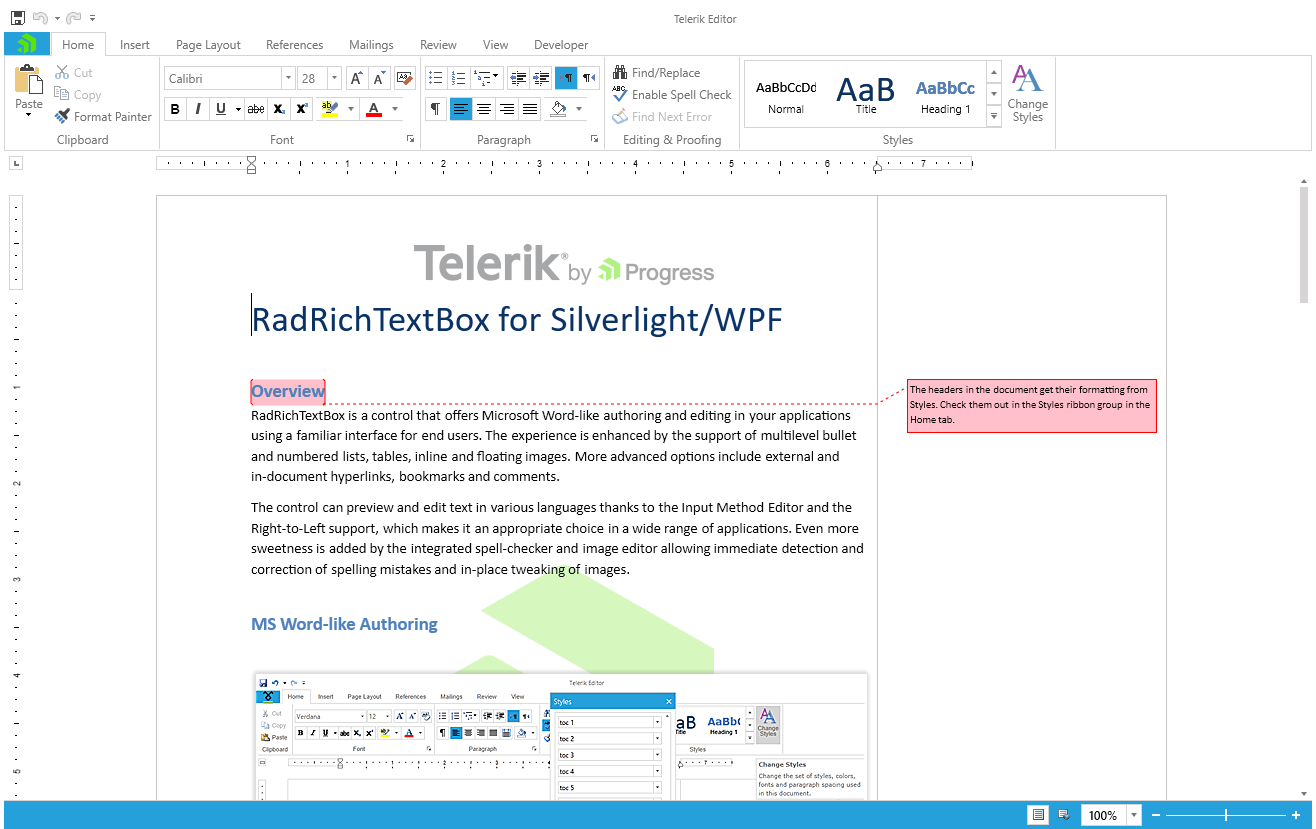
Task: Switch to the Insert ribbon tab
Action: point(134,45)
